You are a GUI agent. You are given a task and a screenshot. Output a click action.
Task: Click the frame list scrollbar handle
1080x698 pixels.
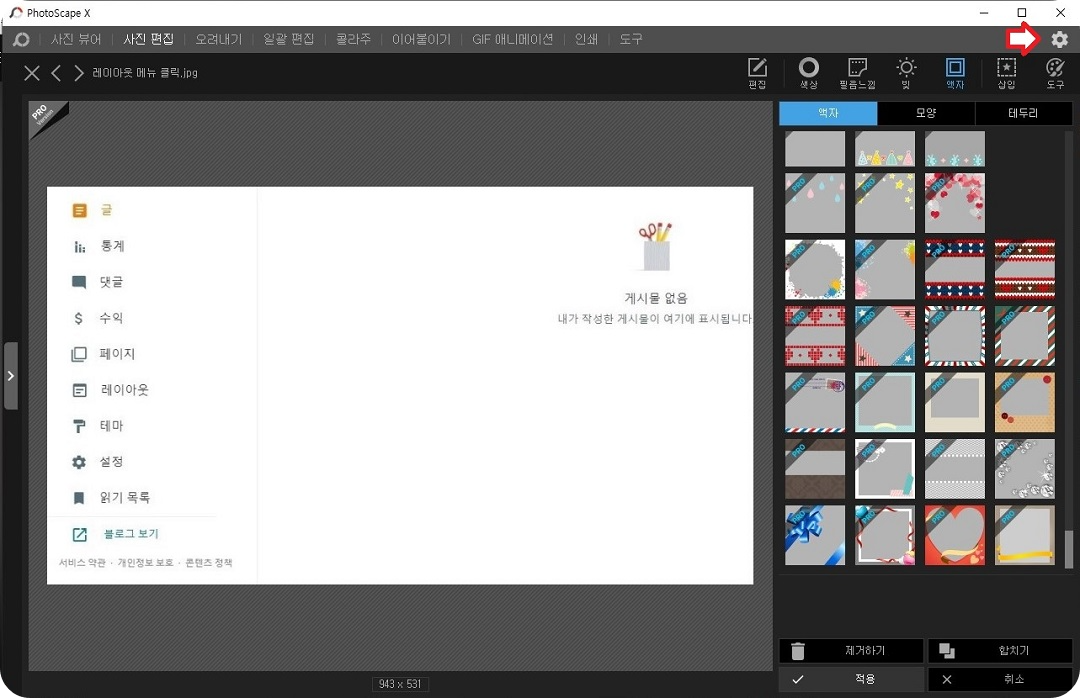tap(1068, 549)
